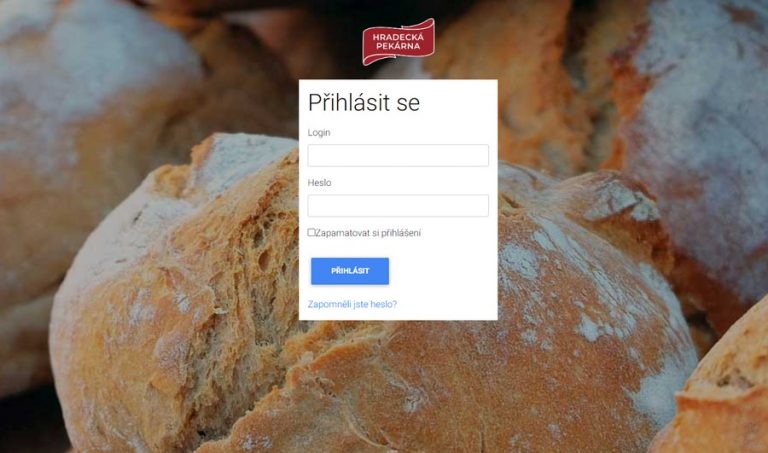
Task: Focus the Login input field
Action: (398, 155)
